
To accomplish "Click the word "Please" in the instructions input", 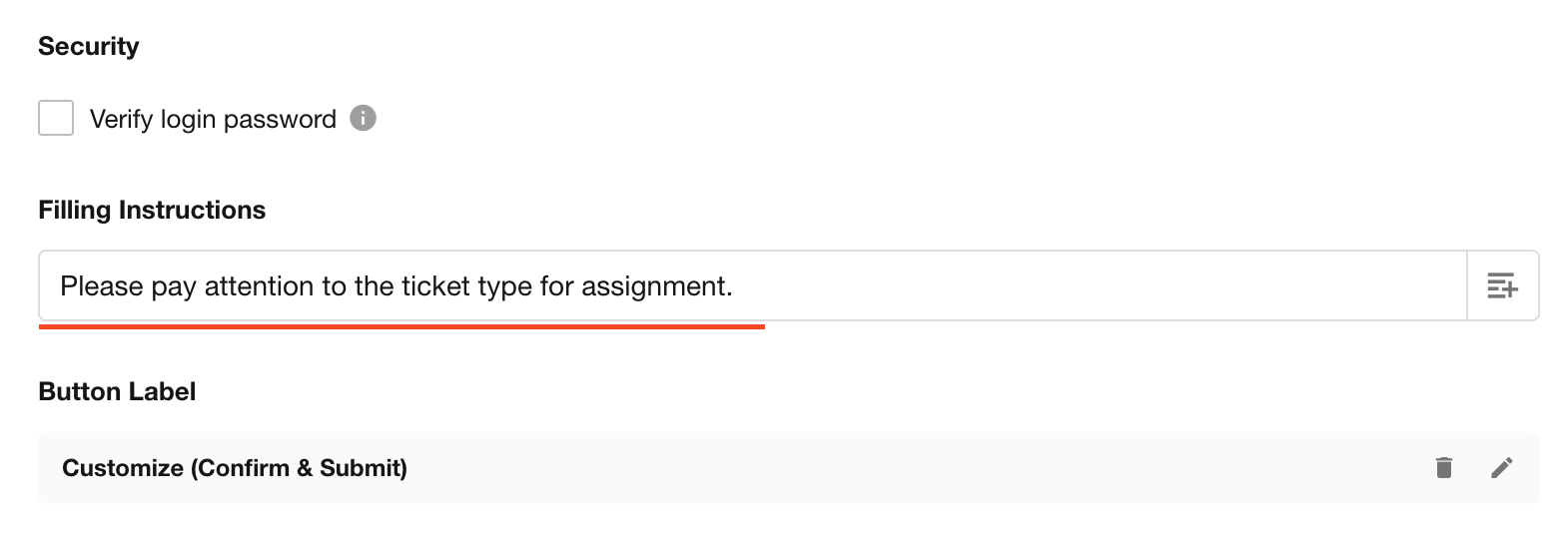I will click(x=101, y=286).
